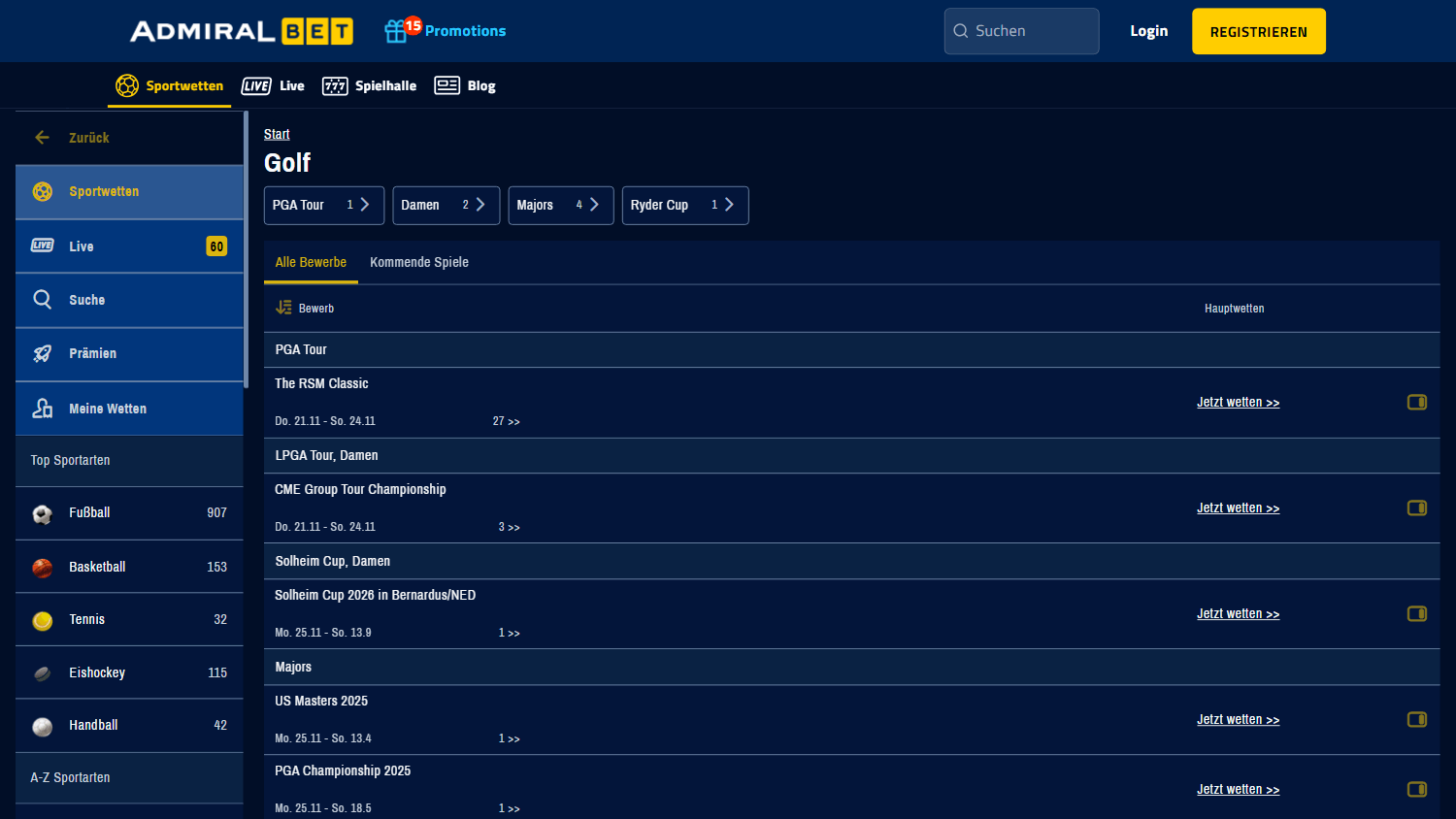Open Blog in top navigation

465,85
